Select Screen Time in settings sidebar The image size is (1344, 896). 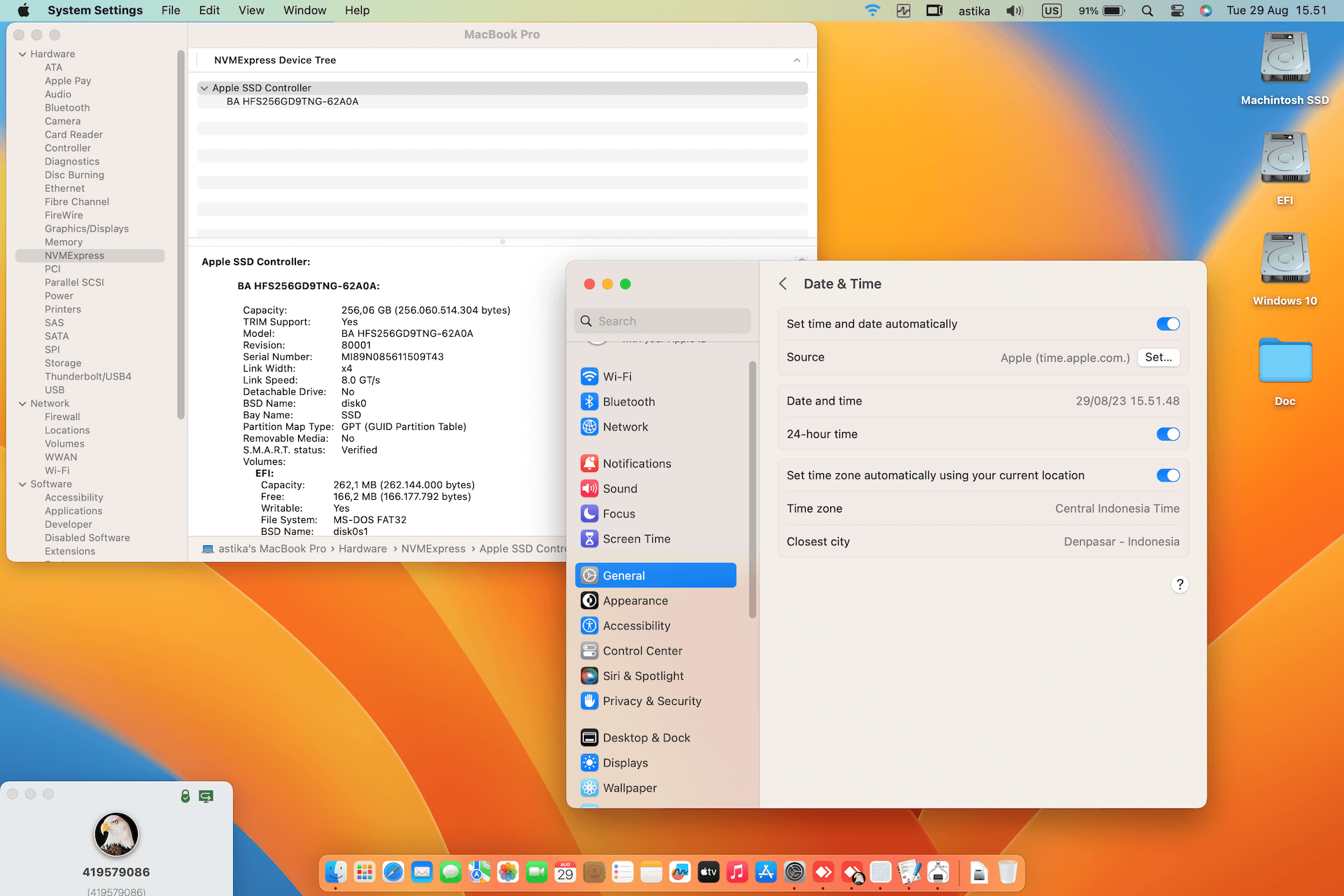pyautogui.click(x=636, y=539)
